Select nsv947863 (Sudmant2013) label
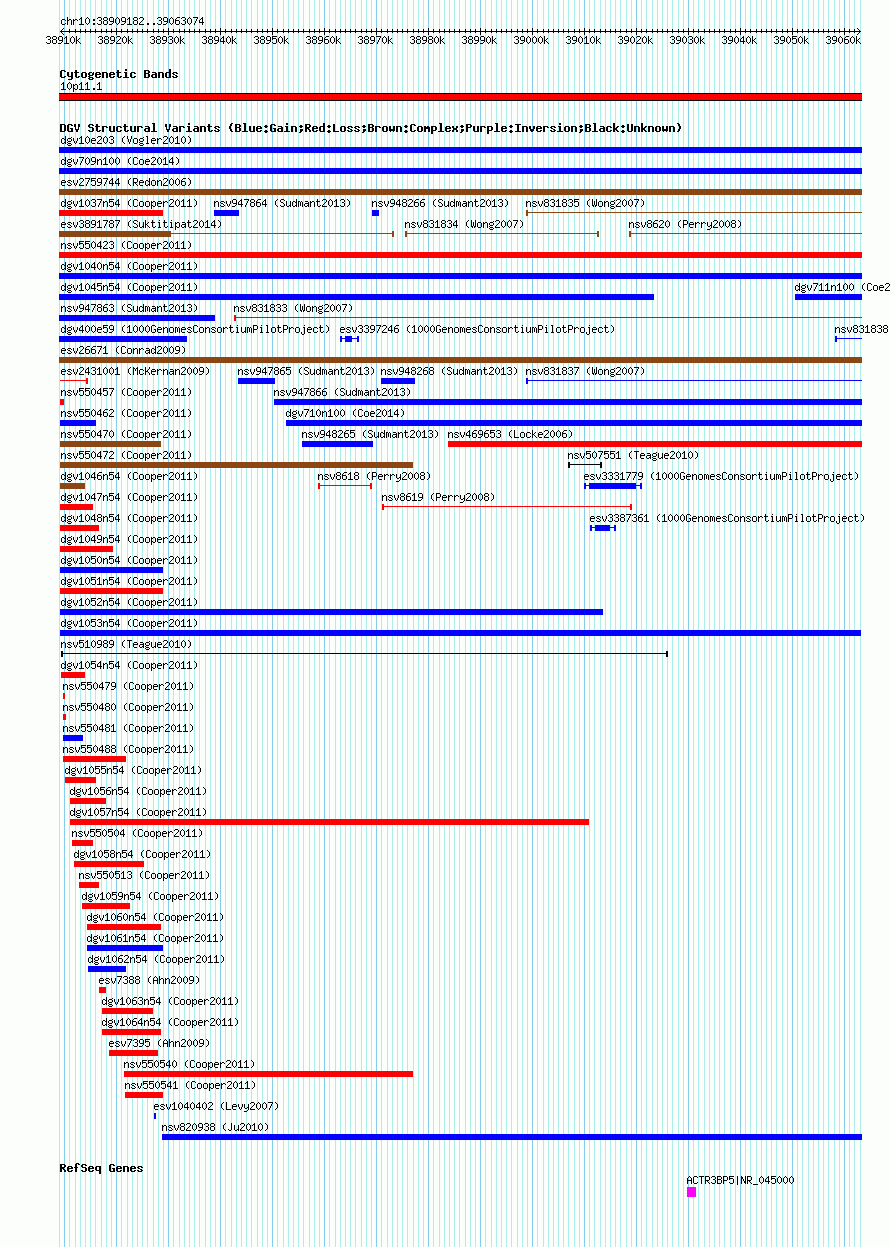Screen dimensions: 890x1247 pos(129,308)
